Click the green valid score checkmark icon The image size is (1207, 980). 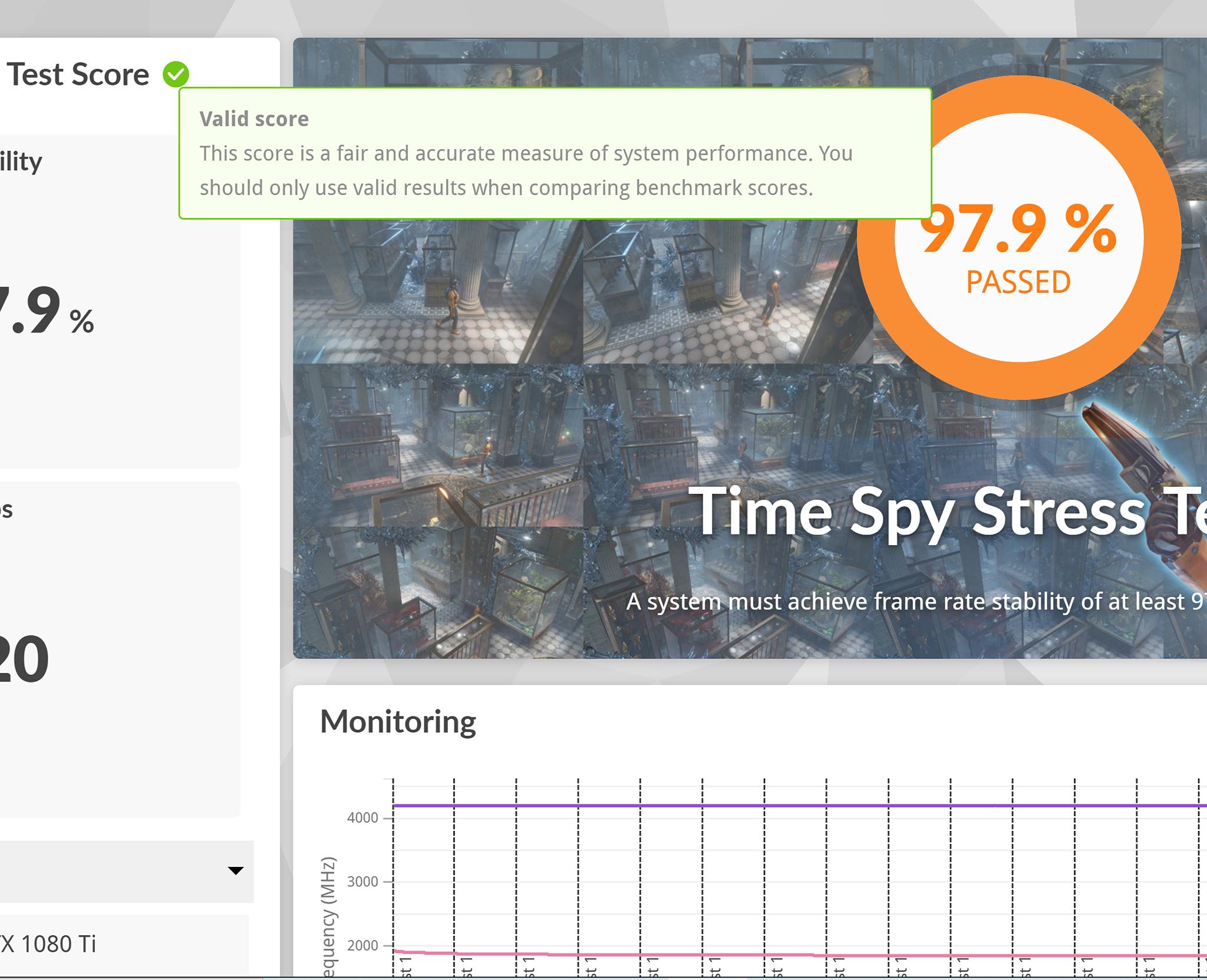(x=176, y=74)
